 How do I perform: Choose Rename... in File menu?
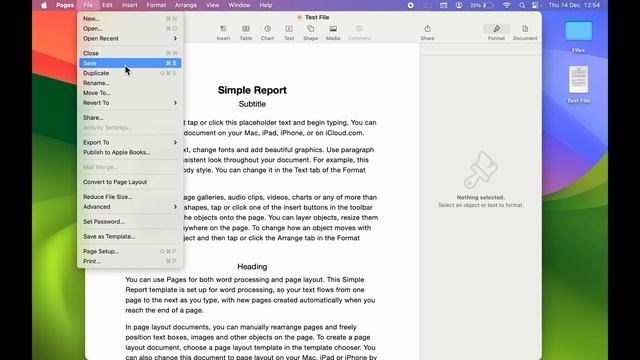130,83
